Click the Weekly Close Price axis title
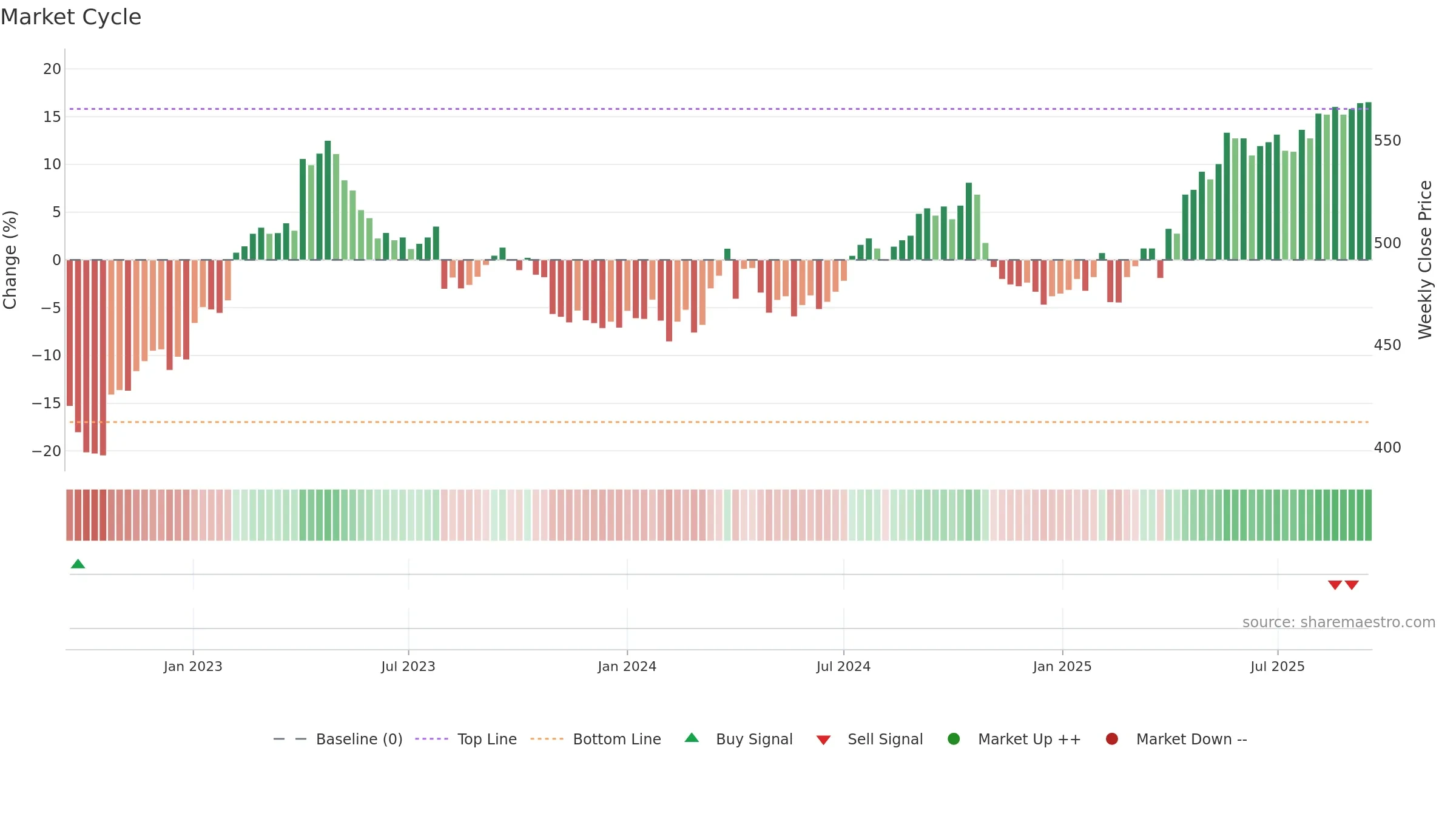The height and width of the screenshot is (819, 1456). pos(1425,260)
